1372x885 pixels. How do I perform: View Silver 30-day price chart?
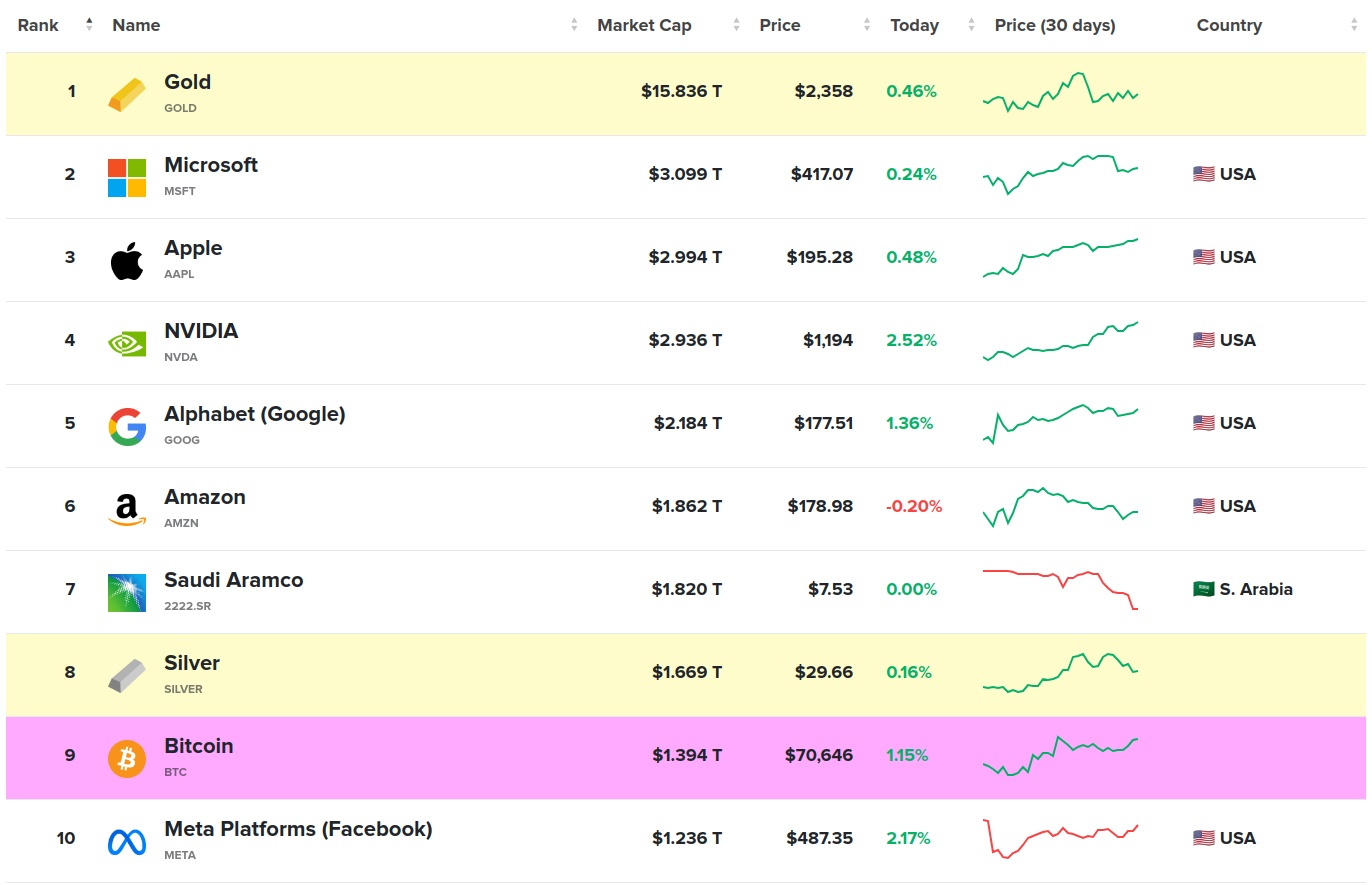(x=1060, y=672)
